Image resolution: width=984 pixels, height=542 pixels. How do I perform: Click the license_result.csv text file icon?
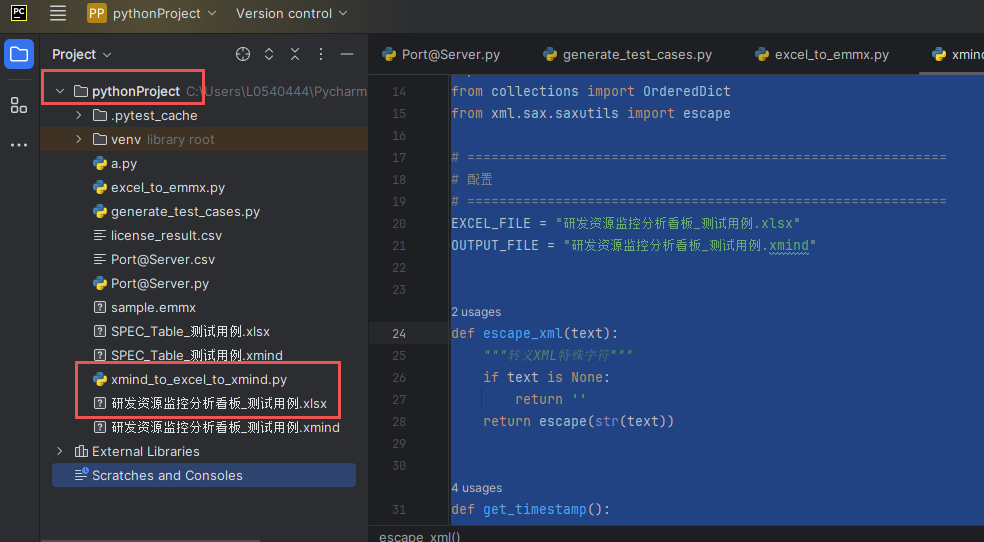100,236
